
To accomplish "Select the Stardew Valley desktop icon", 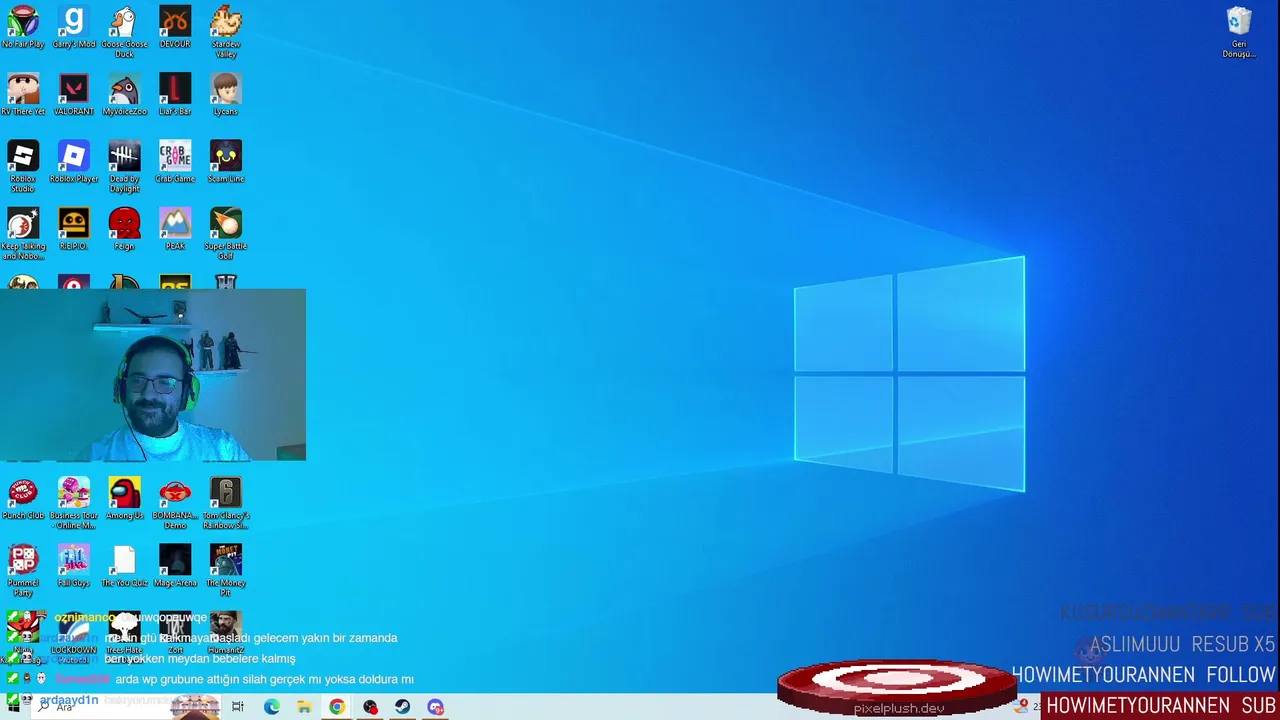I will coord(226,32).
